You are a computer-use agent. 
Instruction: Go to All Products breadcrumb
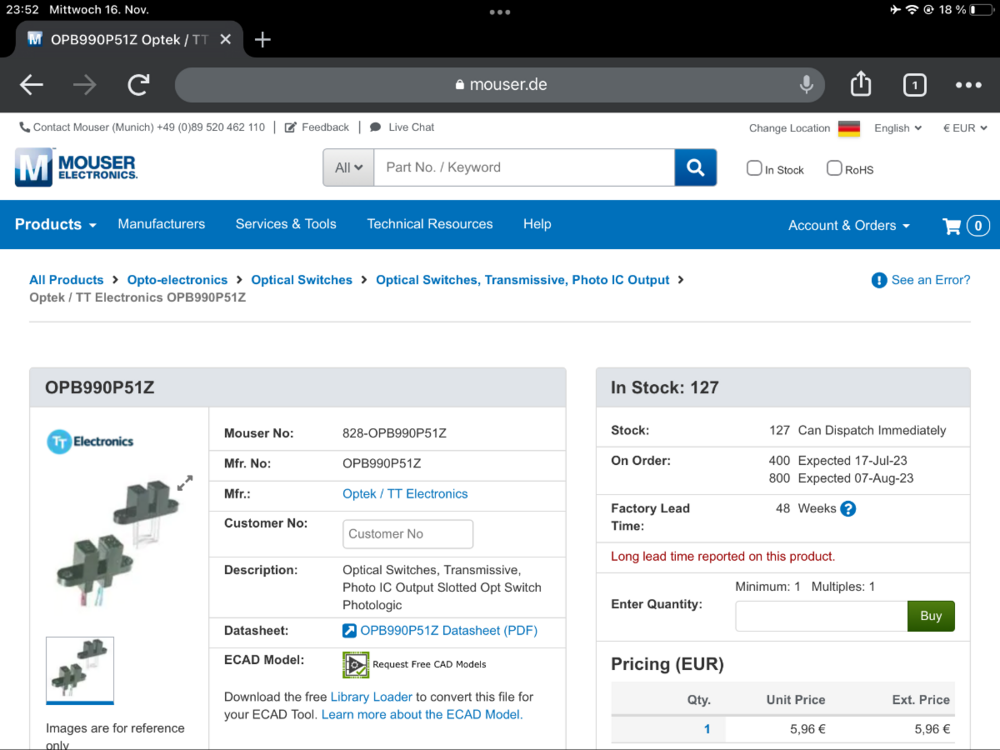pos(66,280)
